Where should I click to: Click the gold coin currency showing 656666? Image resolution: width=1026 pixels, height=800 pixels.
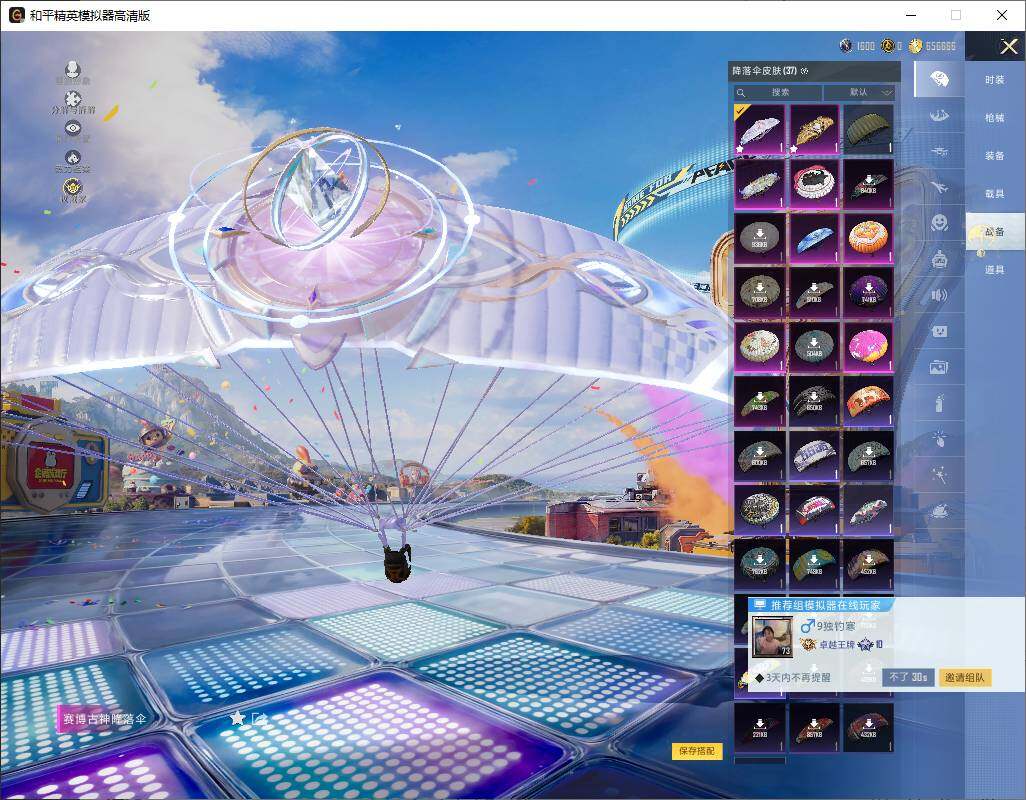[x=915, y=46]
